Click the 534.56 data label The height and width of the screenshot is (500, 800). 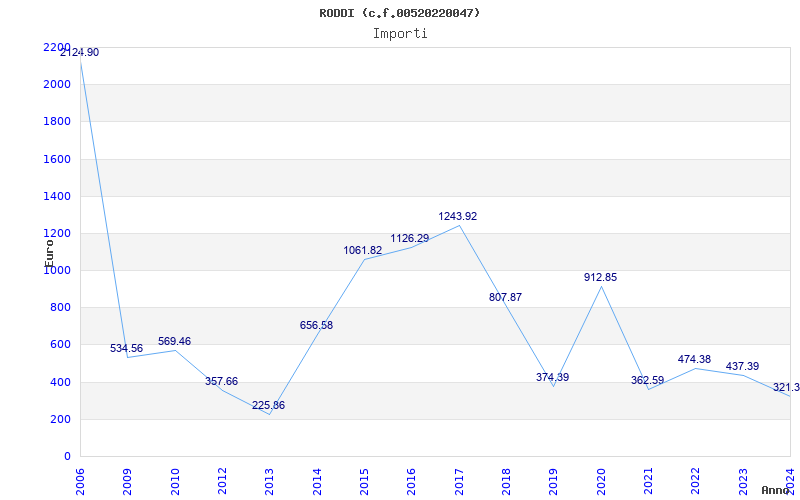pyautogui.click(x=127, y=348)
